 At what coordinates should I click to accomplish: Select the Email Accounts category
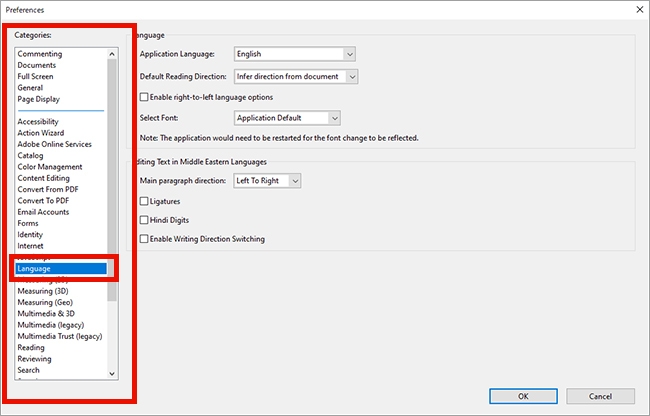tap(43, 212)
